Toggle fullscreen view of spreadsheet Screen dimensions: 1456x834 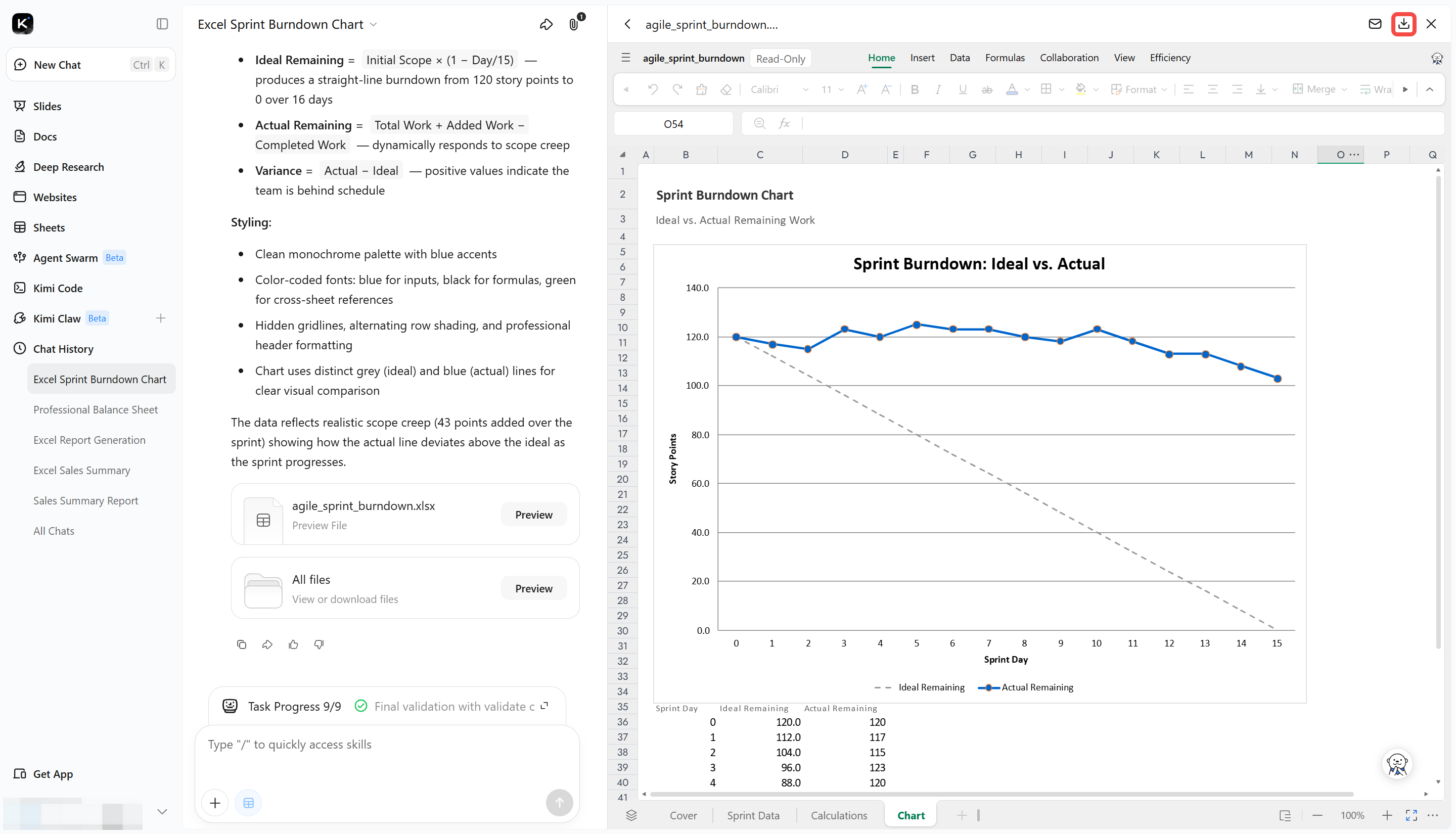[x=1412, y=815]
